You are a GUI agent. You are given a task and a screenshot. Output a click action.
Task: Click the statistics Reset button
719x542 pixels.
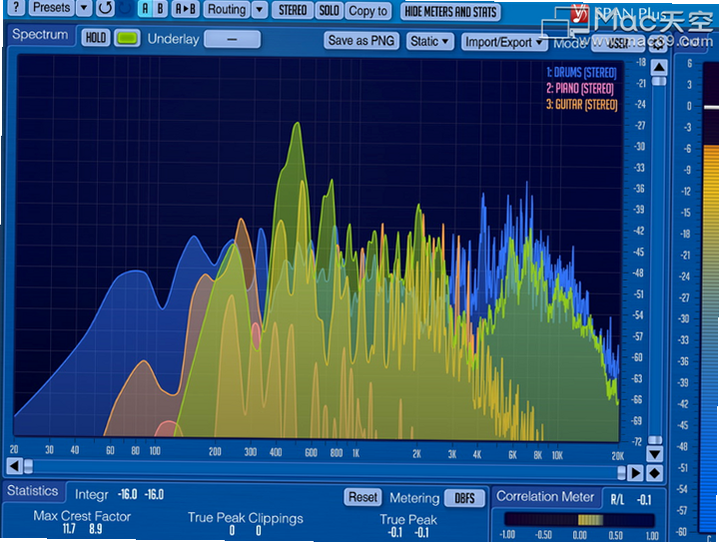363,497
